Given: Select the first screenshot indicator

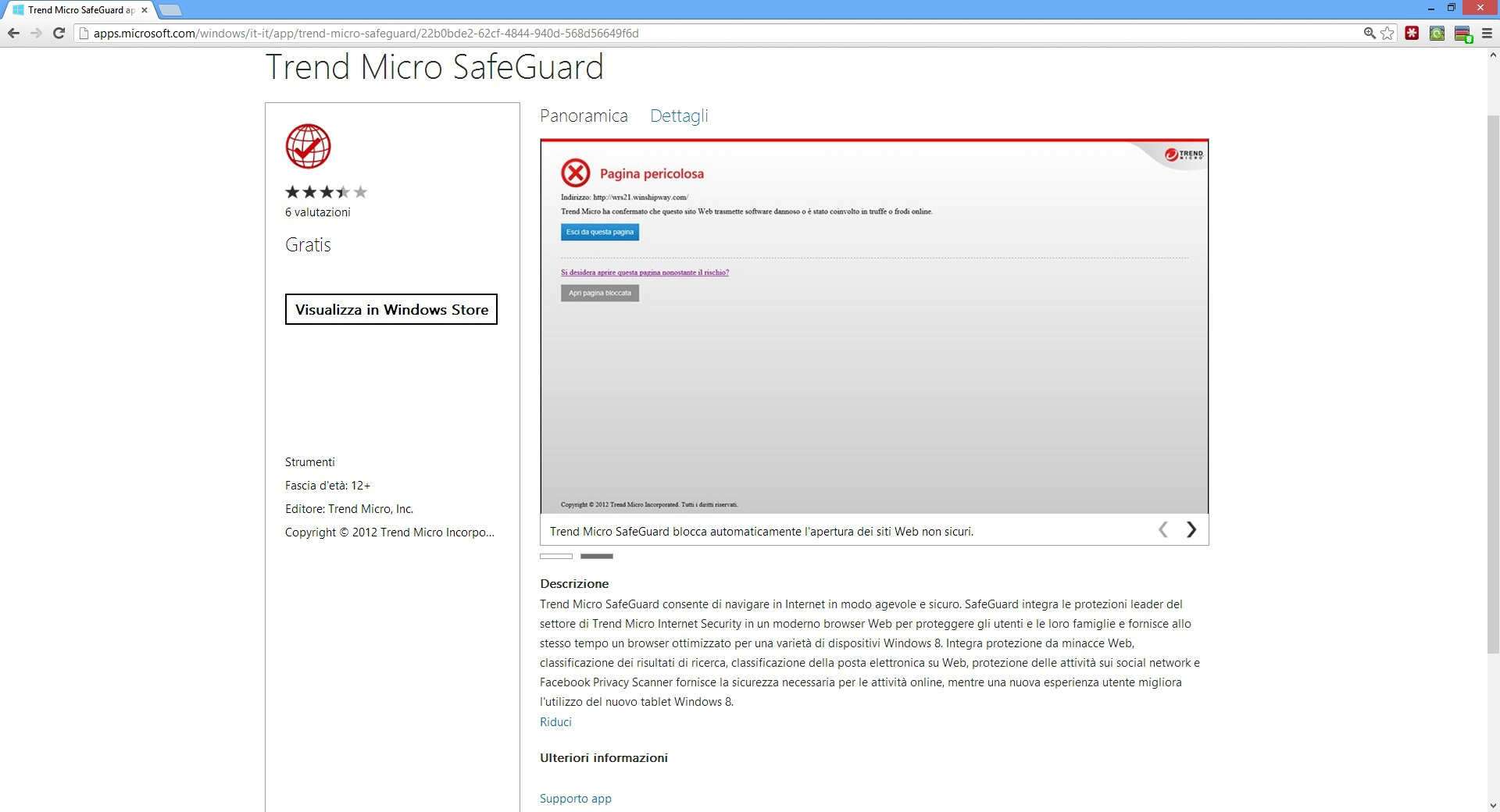Looking at the screenshot, I should click(x=556, y=556).
